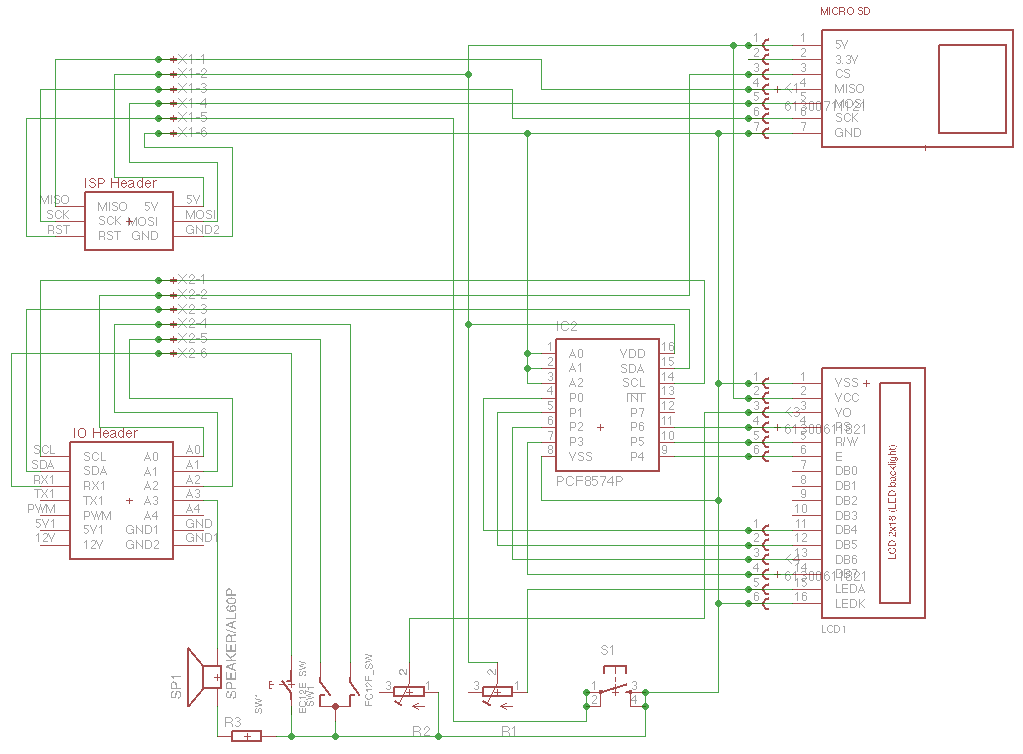Click the DB1 pin label on LCD
The width and height of the screenshot is (1023, 754).
pyautogui.click(x=846, y=486)
